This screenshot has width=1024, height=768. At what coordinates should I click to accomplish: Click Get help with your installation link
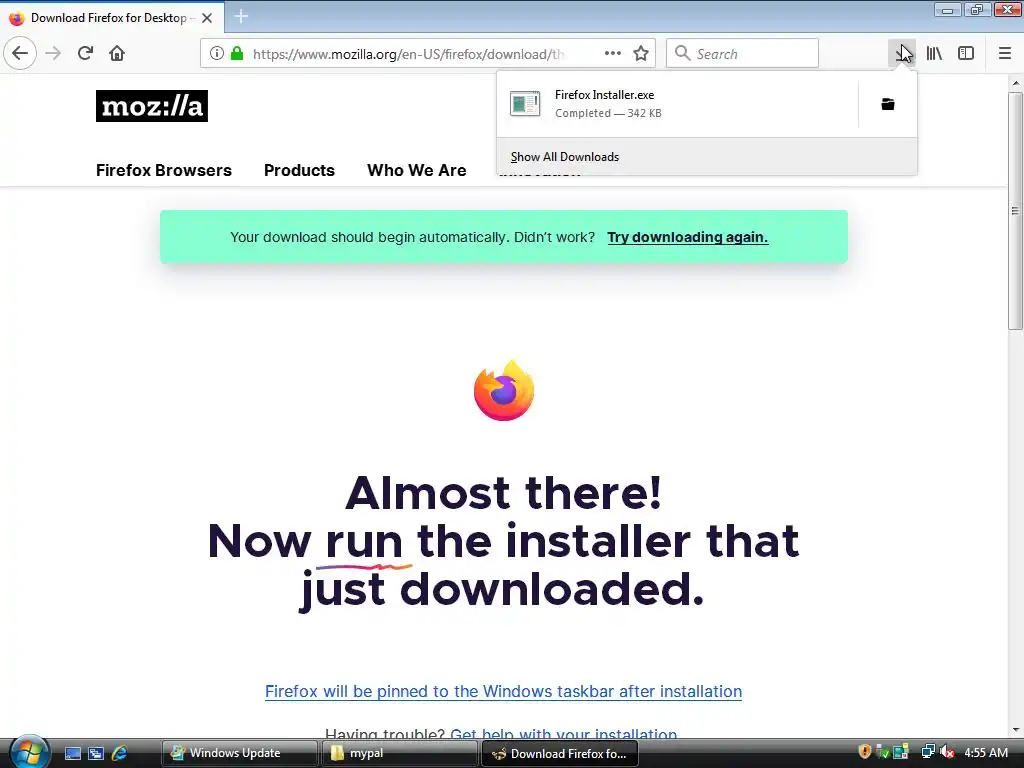tap(564, 734)
